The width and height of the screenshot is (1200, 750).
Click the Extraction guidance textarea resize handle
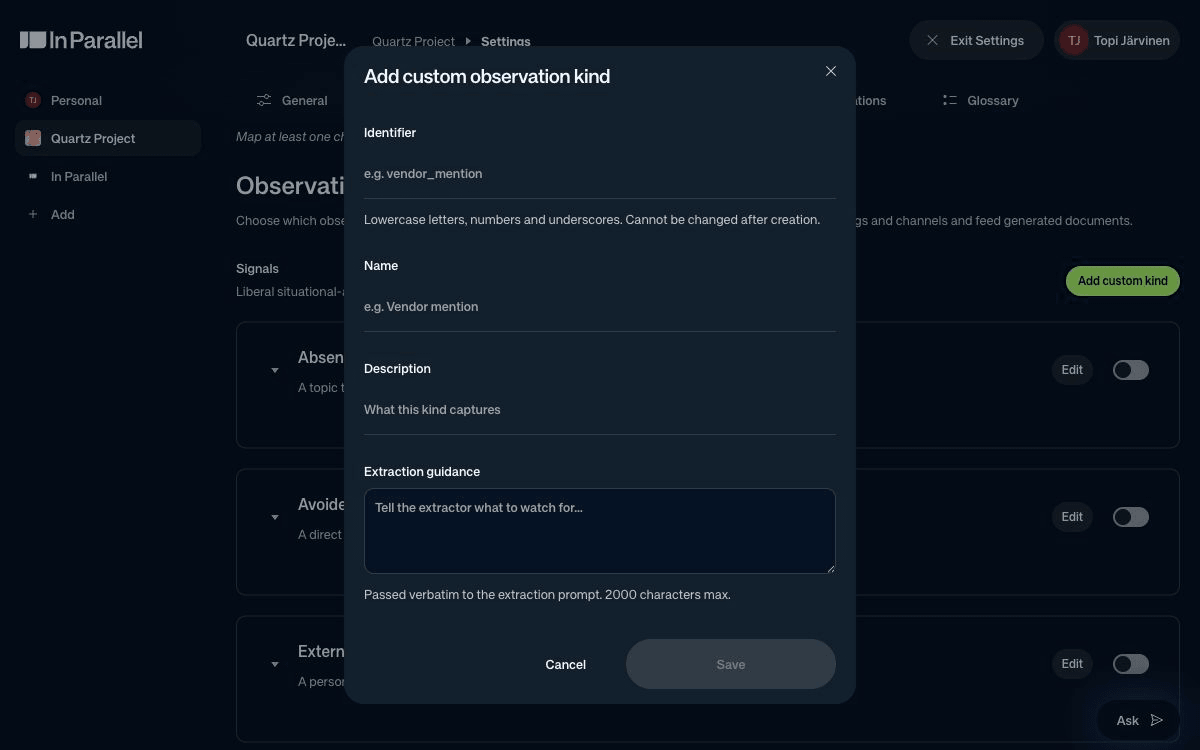[x=829, y=567]
